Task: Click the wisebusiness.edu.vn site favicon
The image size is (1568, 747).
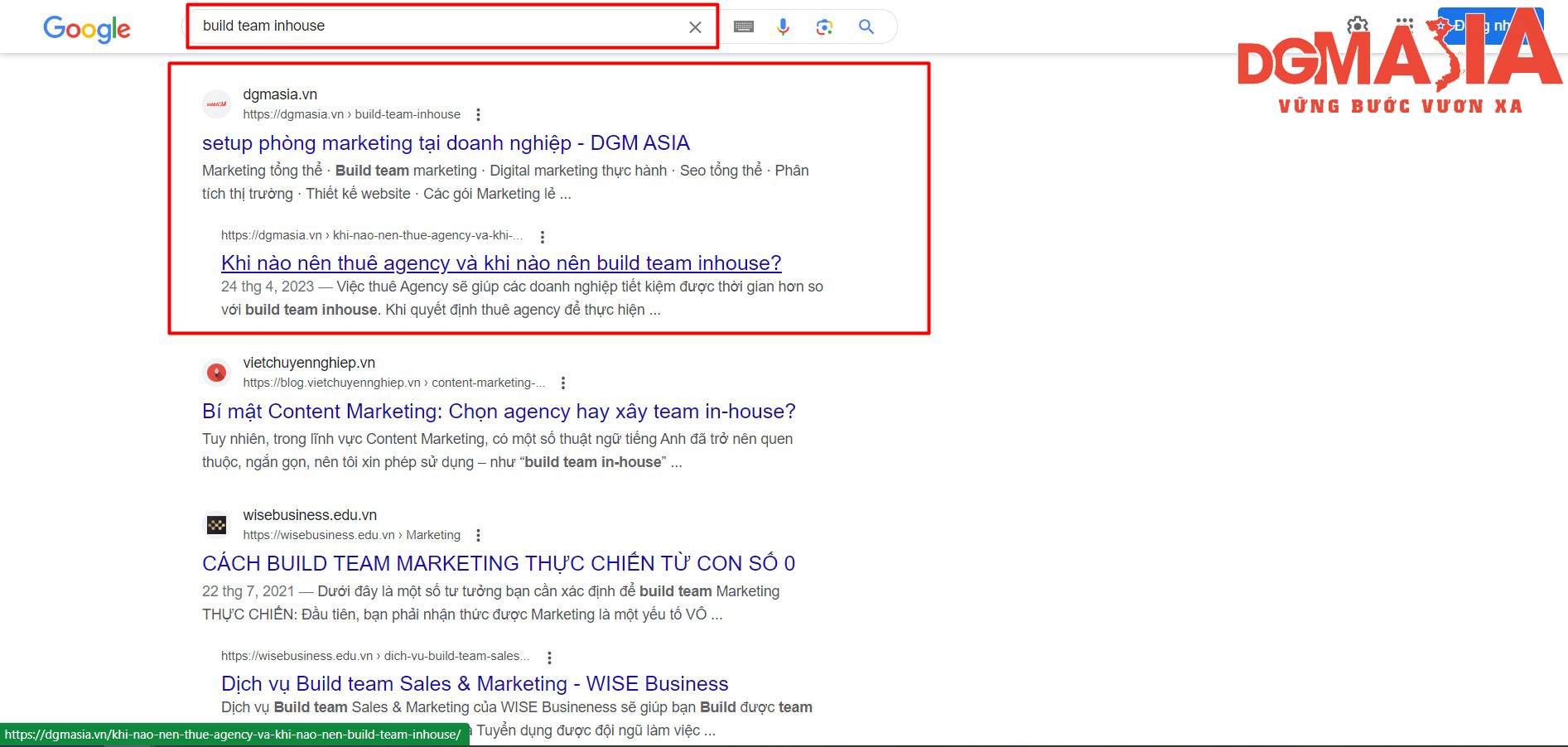Action: [x=216, y=525]
